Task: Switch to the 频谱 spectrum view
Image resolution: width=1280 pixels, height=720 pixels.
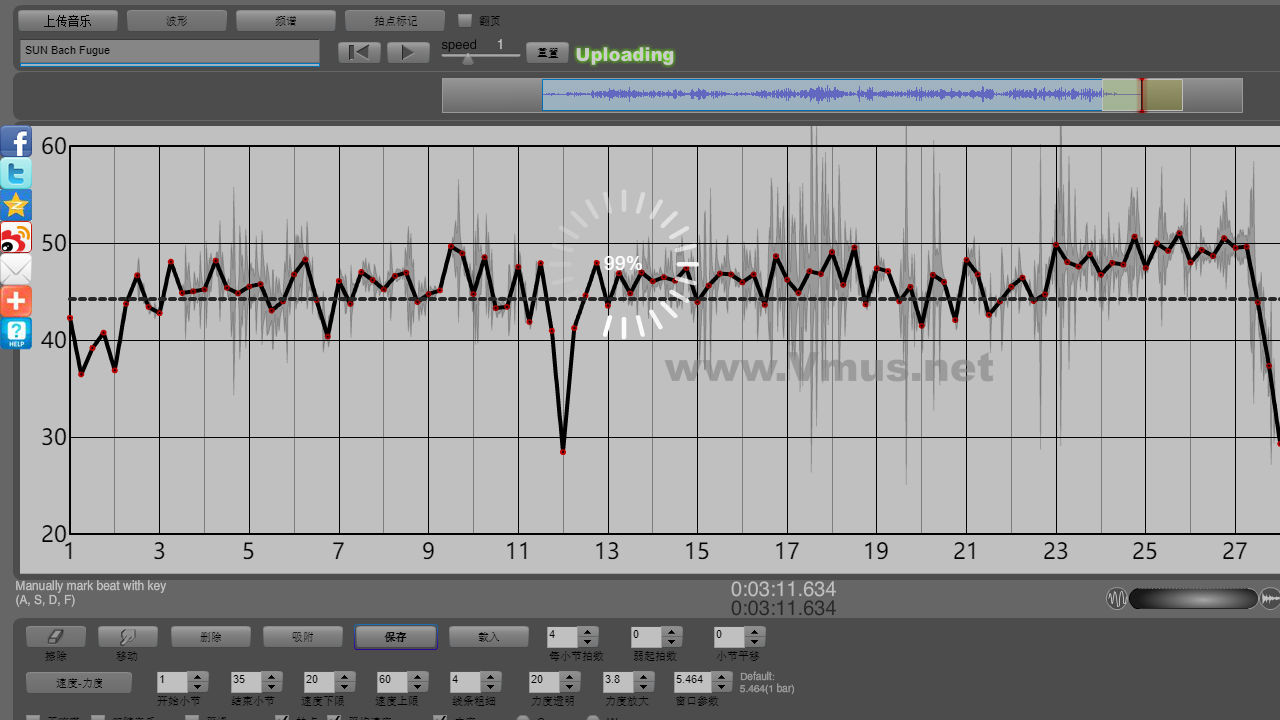Action: click(286, 20)
